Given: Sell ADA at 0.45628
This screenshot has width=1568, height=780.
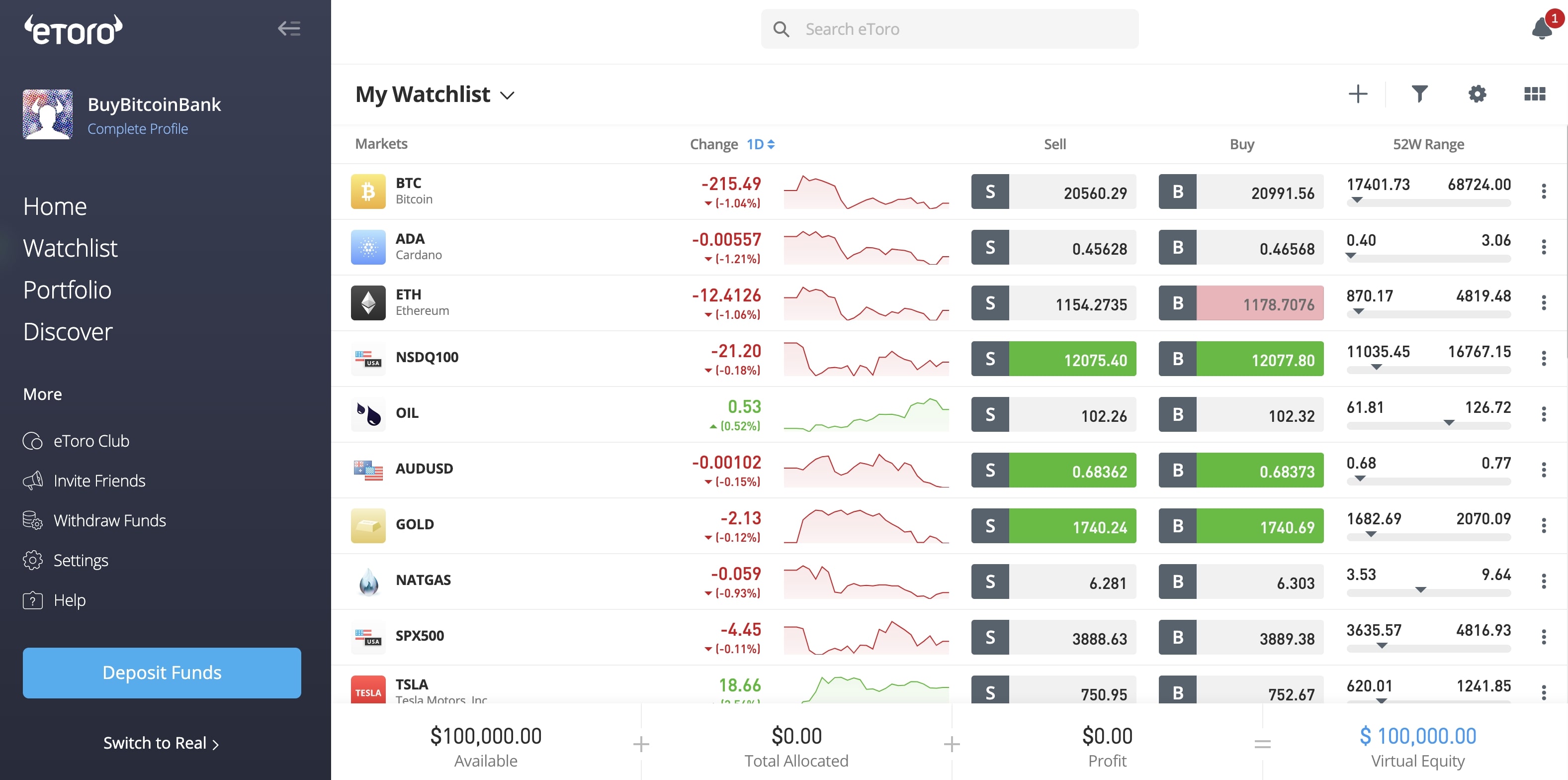Looking at the screenshot, I should pyautogui.click(x=1053, y=247).
